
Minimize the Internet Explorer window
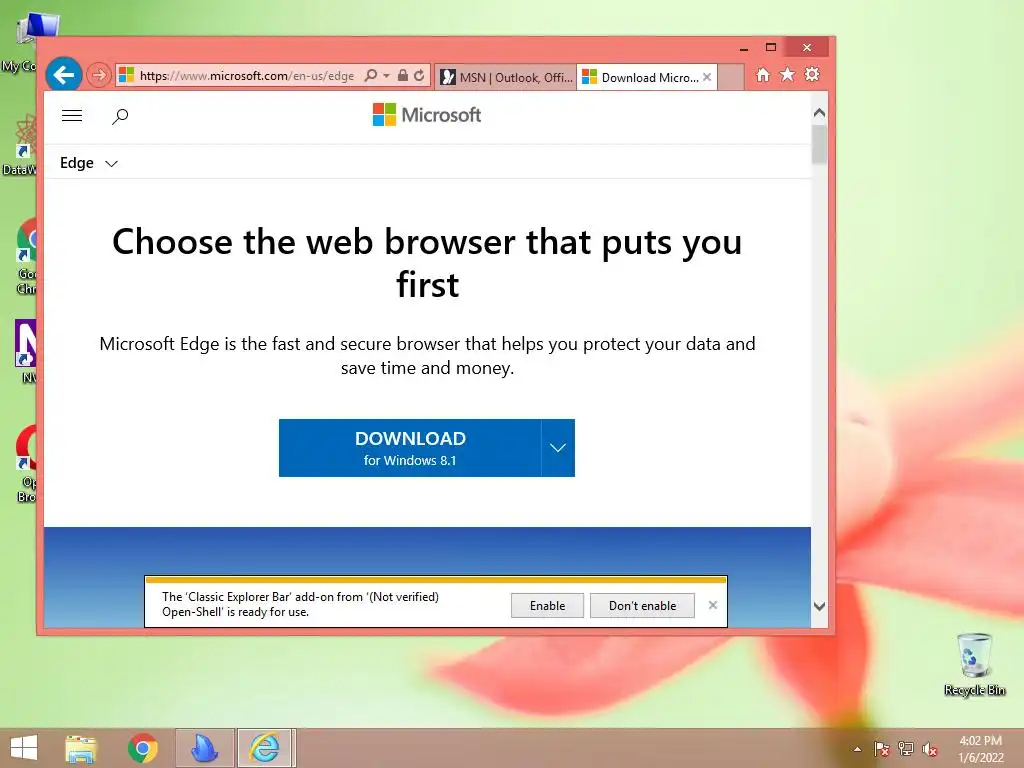coord(744,48)
